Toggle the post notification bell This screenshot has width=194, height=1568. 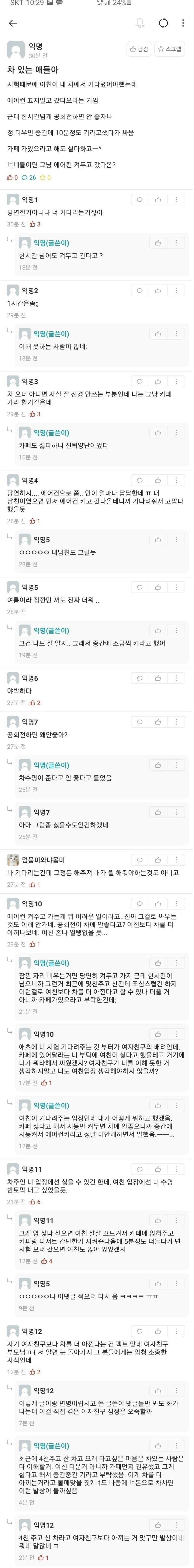140,23
